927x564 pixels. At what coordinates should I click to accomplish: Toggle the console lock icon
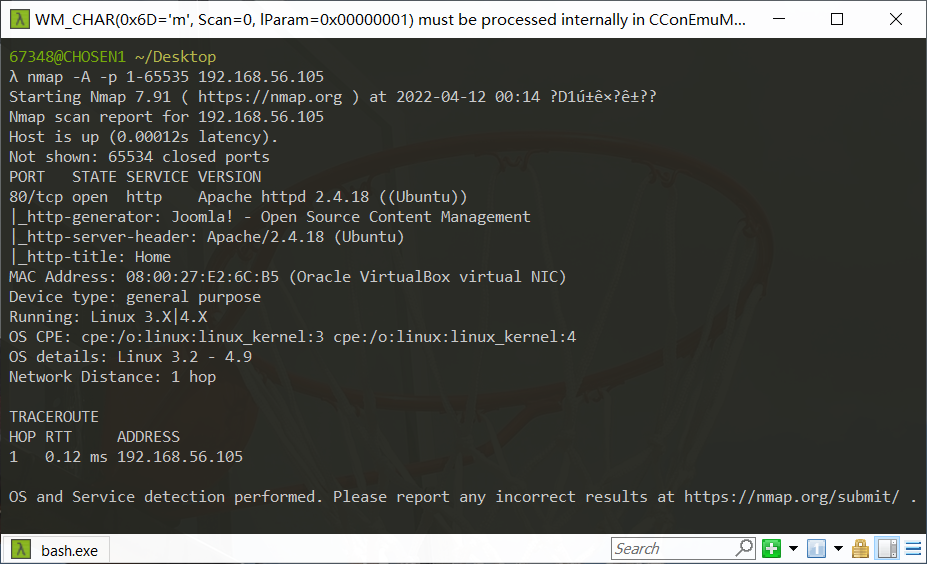click(860, 549)
